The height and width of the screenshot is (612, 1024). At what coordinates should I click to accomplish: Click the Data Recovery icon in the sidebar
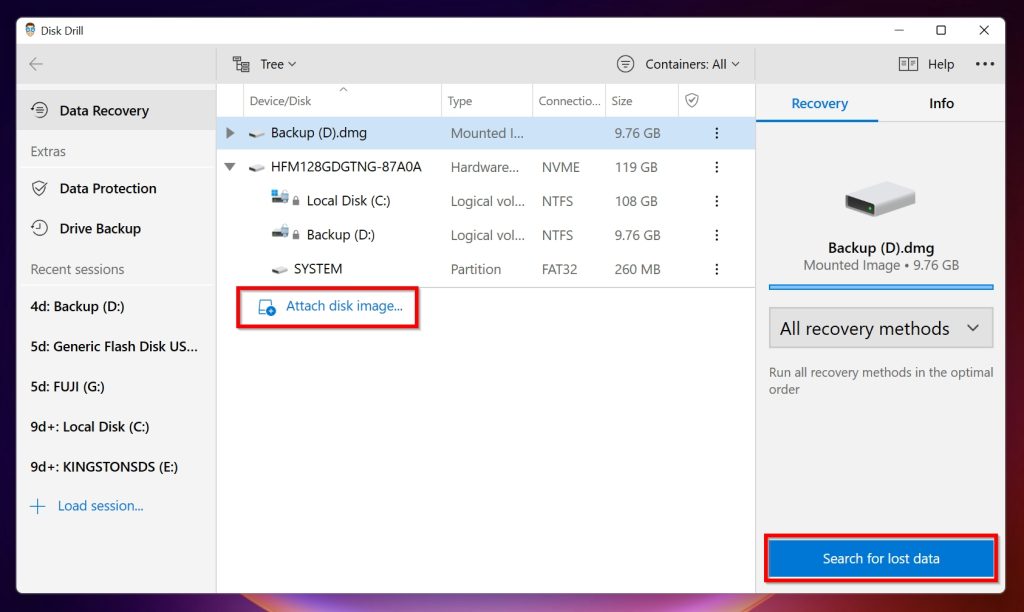pyautogui.click(x=38, y=110)
